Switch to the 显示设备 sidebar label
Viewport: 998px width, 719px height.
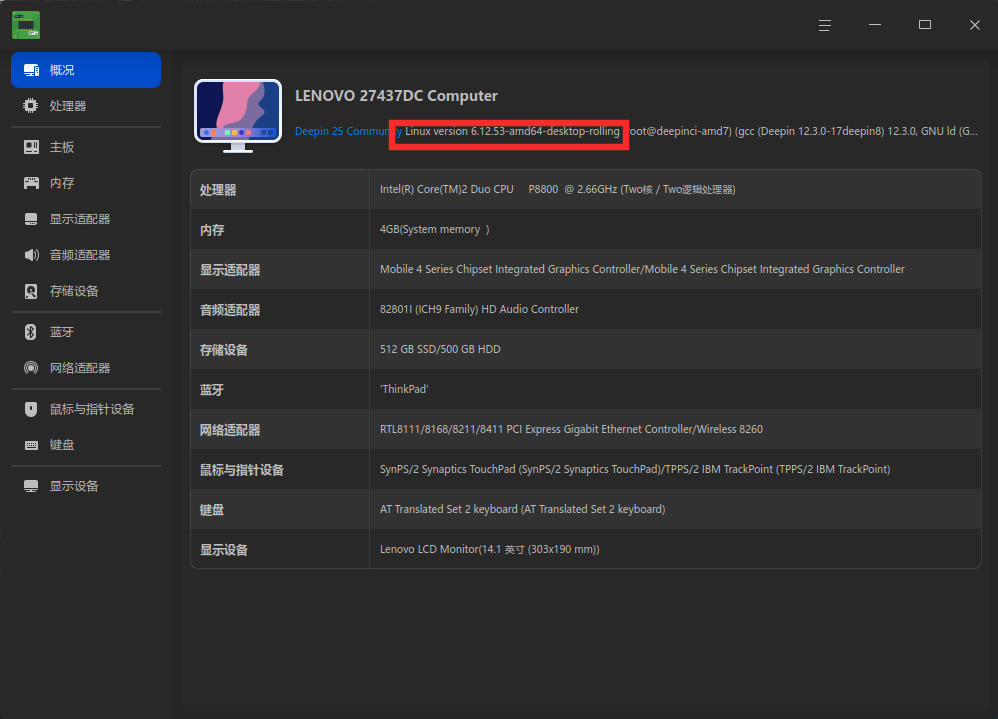74,486
